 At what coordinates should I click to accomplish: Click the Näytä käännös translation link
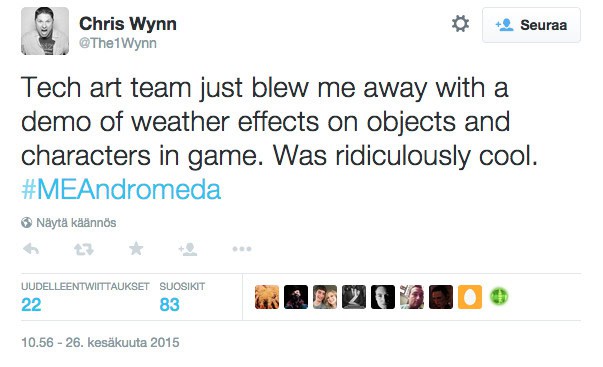pos(76,223)
